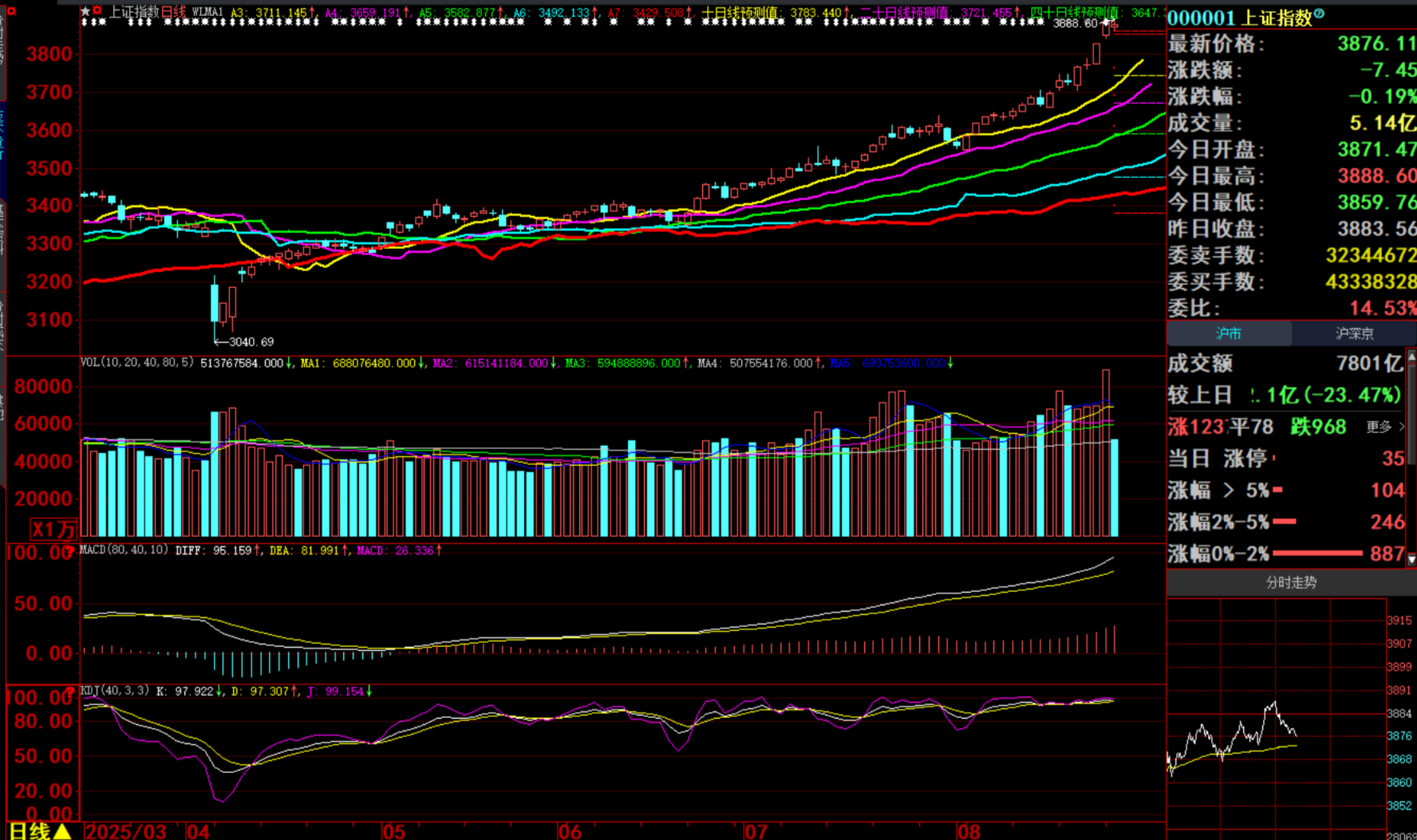Image resolution: width=1417 pixels, height=840 pixels.
Task: Click the 涨跌幅 value -0.19%
Action: [x=1382, y=97]
